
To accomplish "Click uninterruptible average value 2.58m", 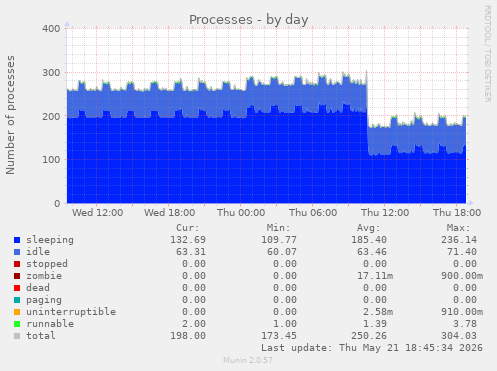I will coord(378,312).
